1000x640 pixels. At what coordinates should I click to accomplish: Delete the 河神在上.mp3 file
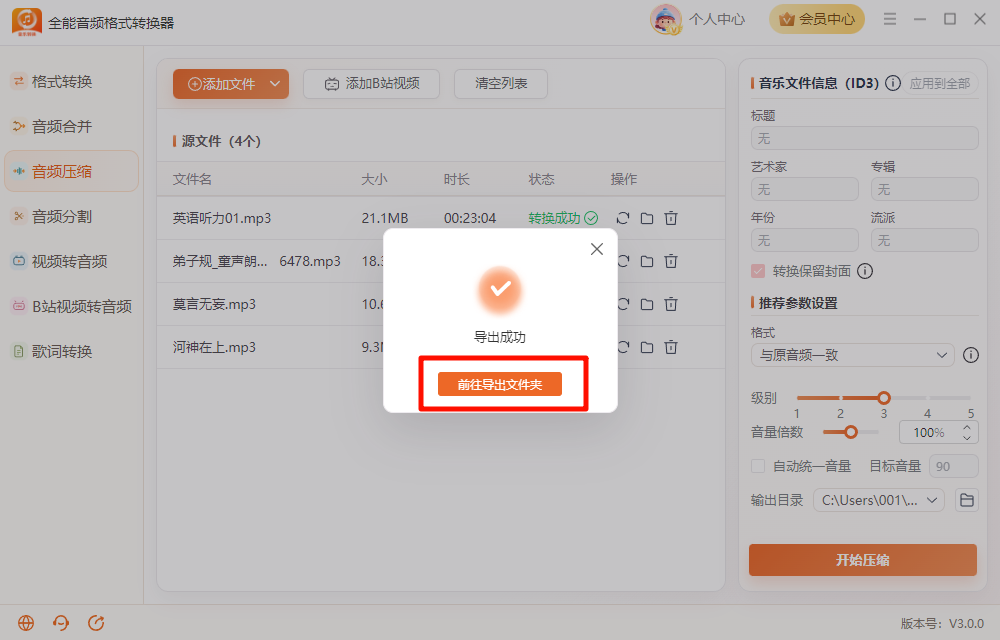(x=671, y=347)
